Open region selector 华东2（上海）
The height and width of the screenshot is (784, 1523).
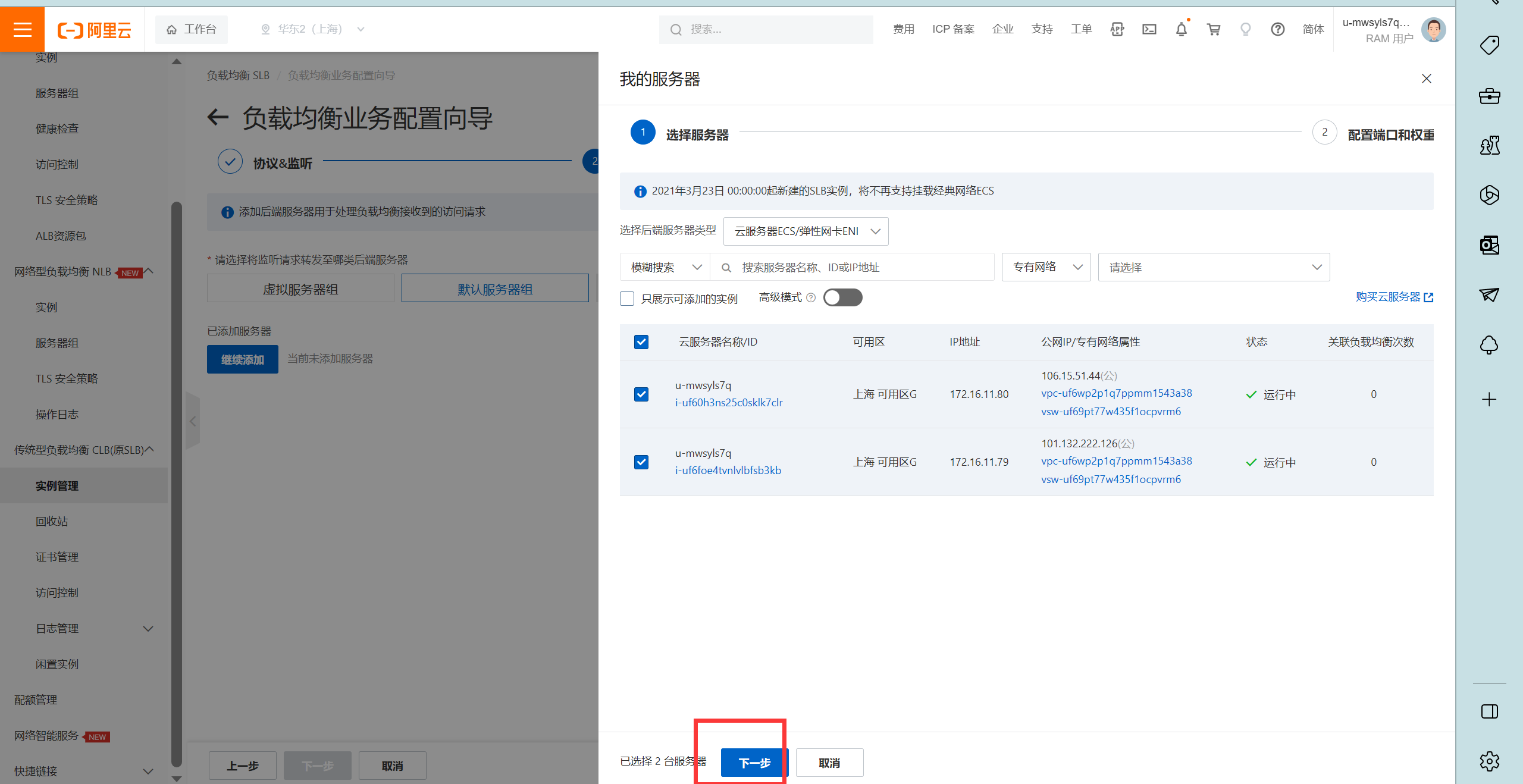pyautogui.click(x=313, y=29)
